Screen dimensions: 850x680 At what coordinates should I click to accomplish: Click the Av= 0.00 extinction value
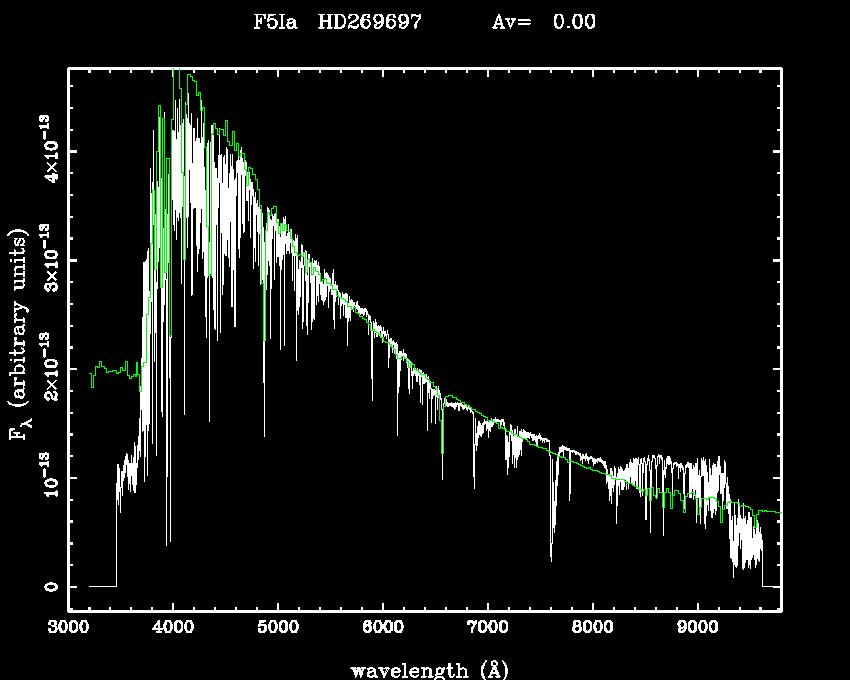tap(544, 22)
